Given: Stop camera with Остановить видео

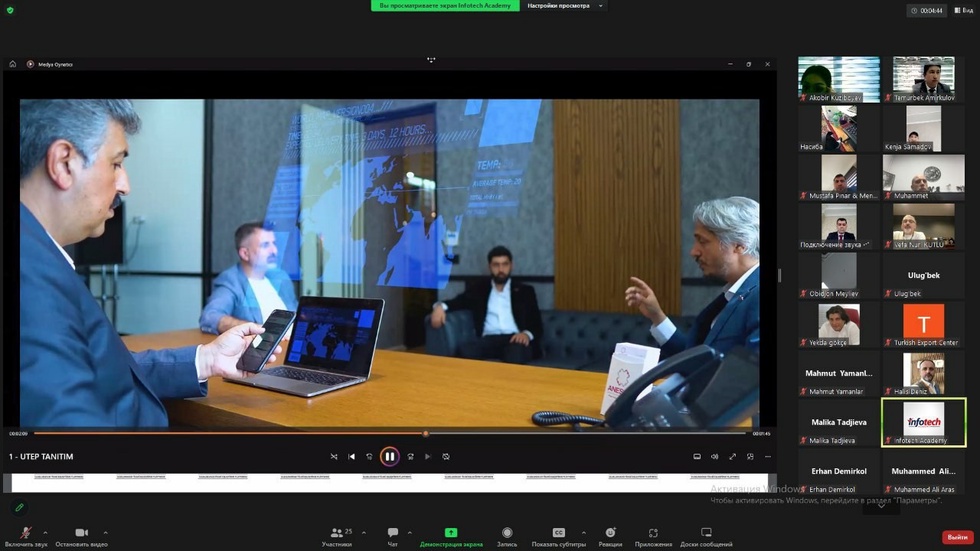Looking at the screenshot, I should 81,536.
